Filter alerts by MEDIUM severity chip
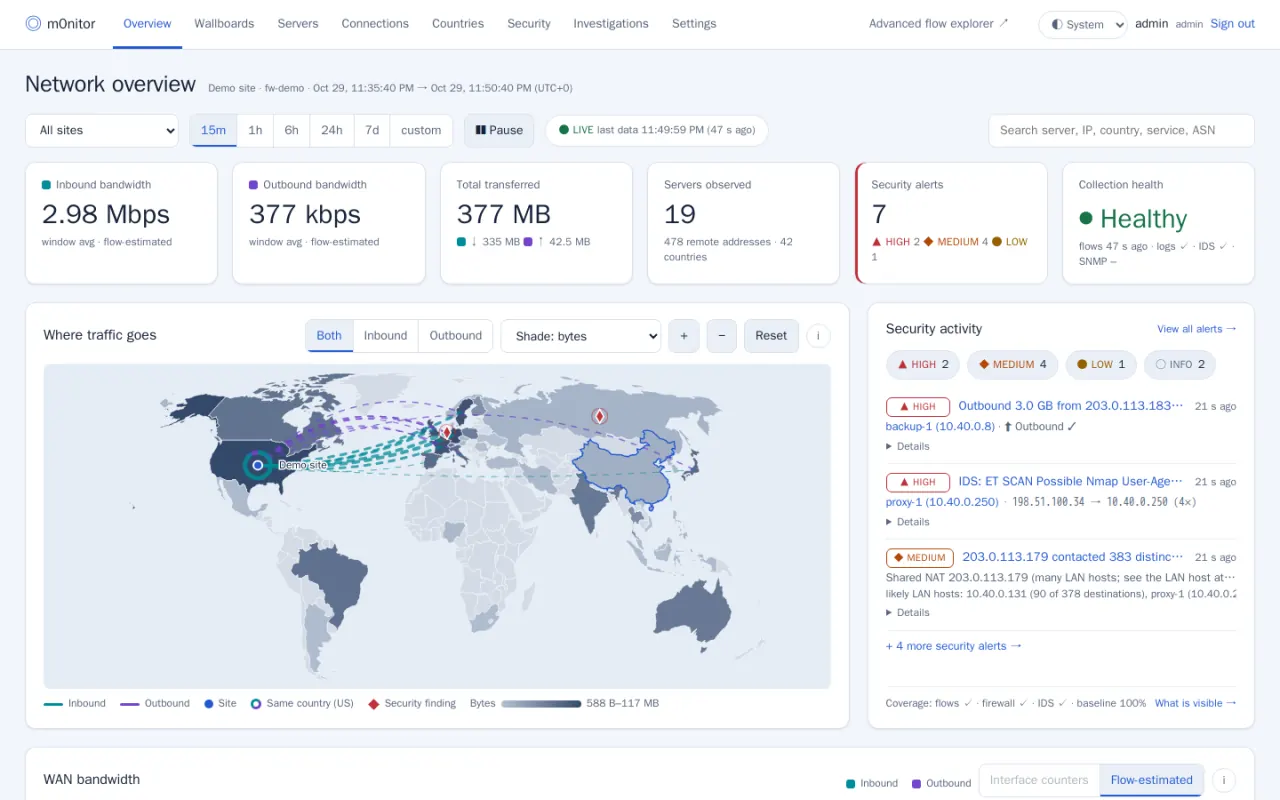 pyautogui.click(x=1012, y=364)
